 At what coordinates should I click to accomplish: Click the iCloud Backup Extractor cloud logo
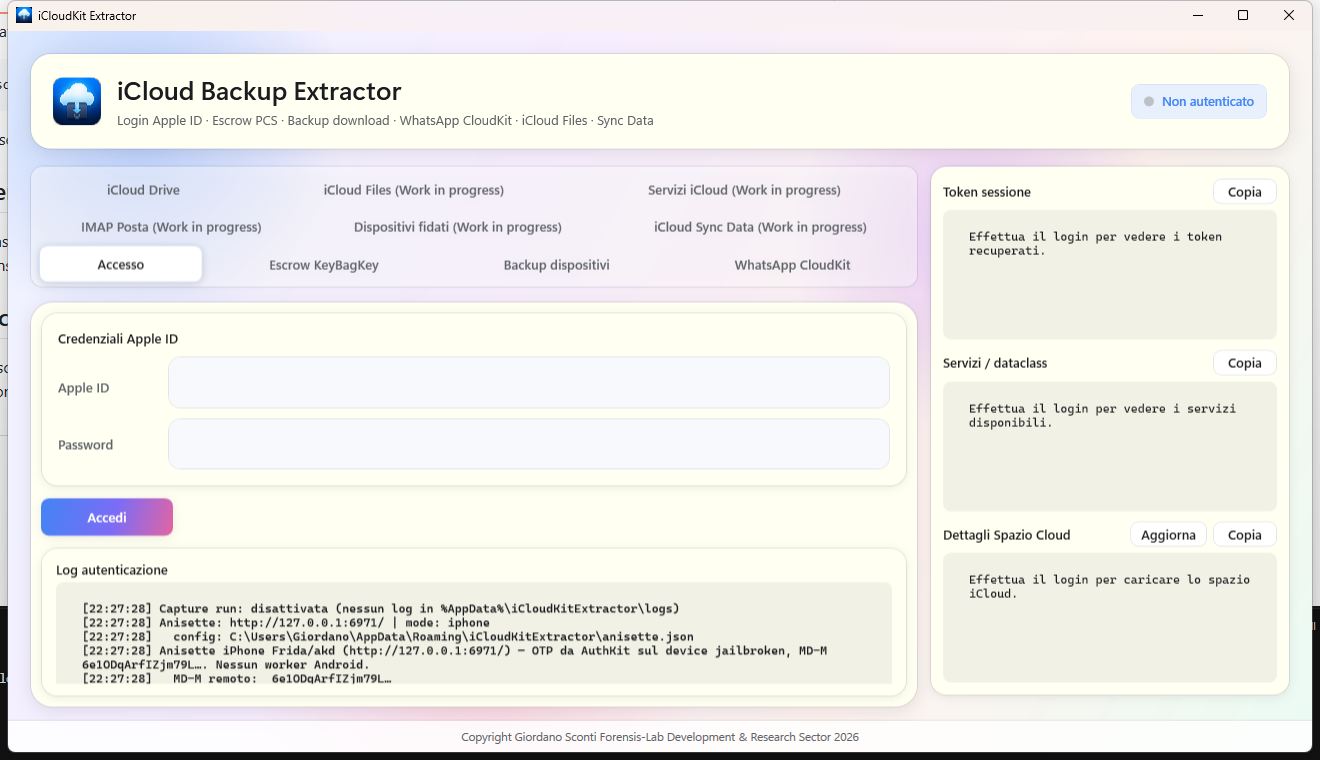pyautogui.click(x=77, y=101)
